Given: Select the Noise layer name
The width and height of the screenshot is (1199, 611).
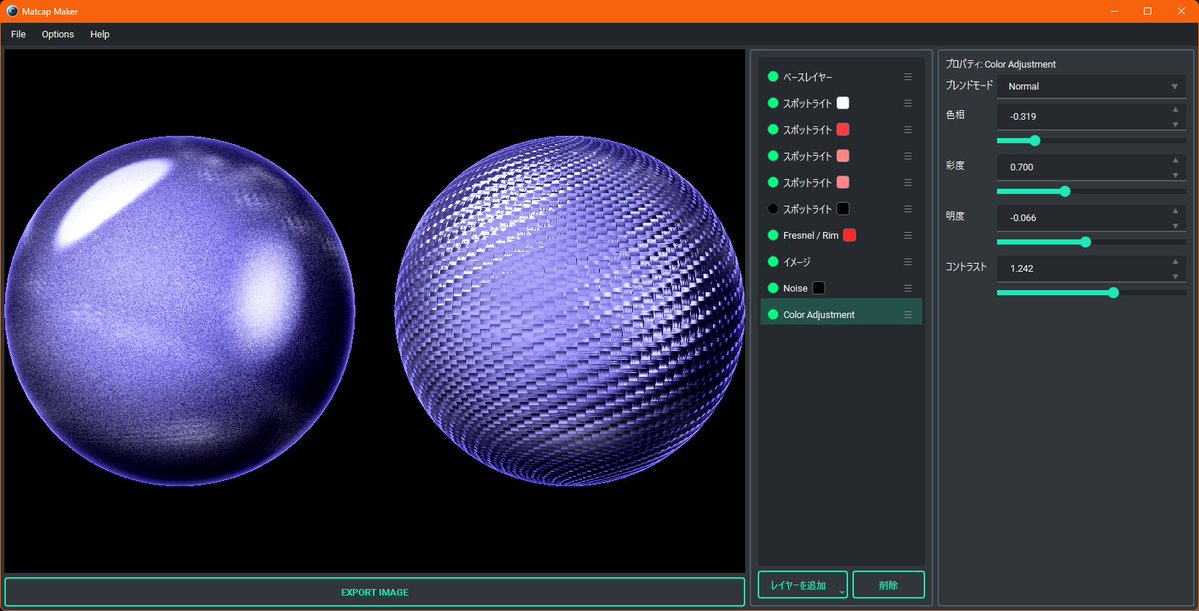Looking at the screenshot, I should pos(795,288).
